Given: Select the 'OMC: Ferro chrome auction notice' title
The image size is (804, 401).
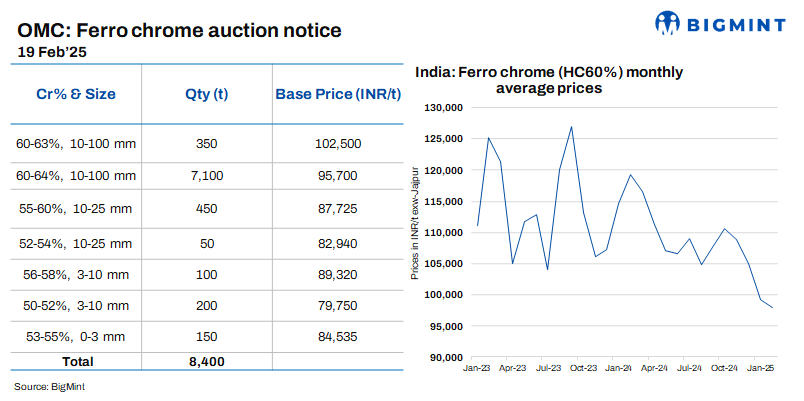Looking at the screenshot, I should pyautogui.click(x=180, y=31).
